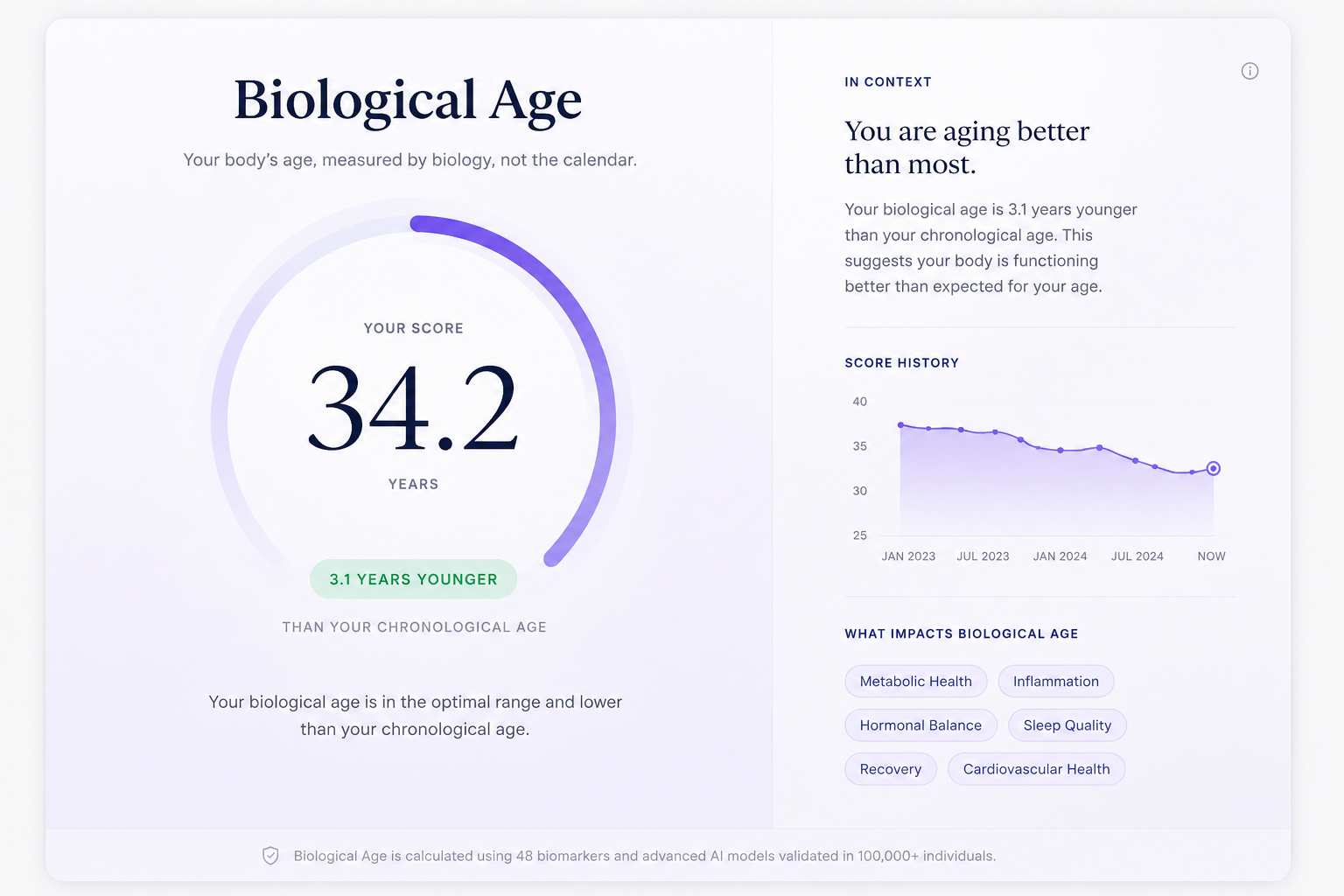Select JUL 2023 axis label

click(983, 556)
